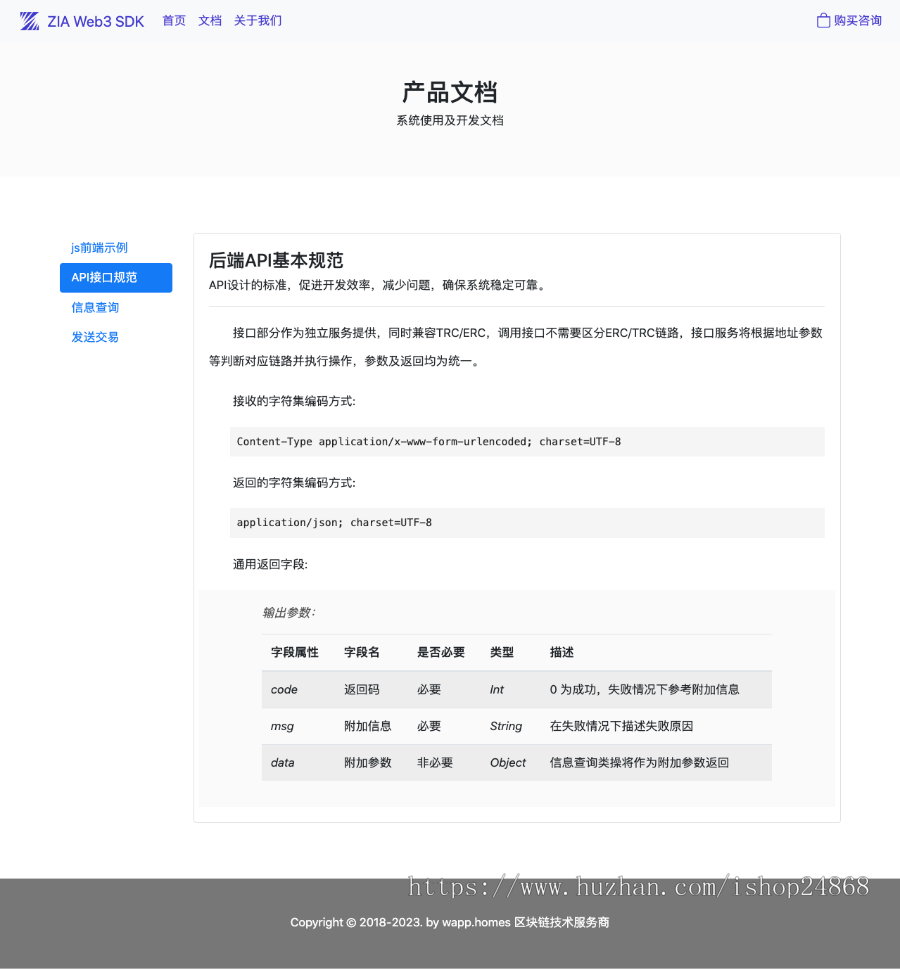The height and width of the screenshot is (970, 900).
Task: Click the 附加信息 table cell
Action: pos(367,726)
